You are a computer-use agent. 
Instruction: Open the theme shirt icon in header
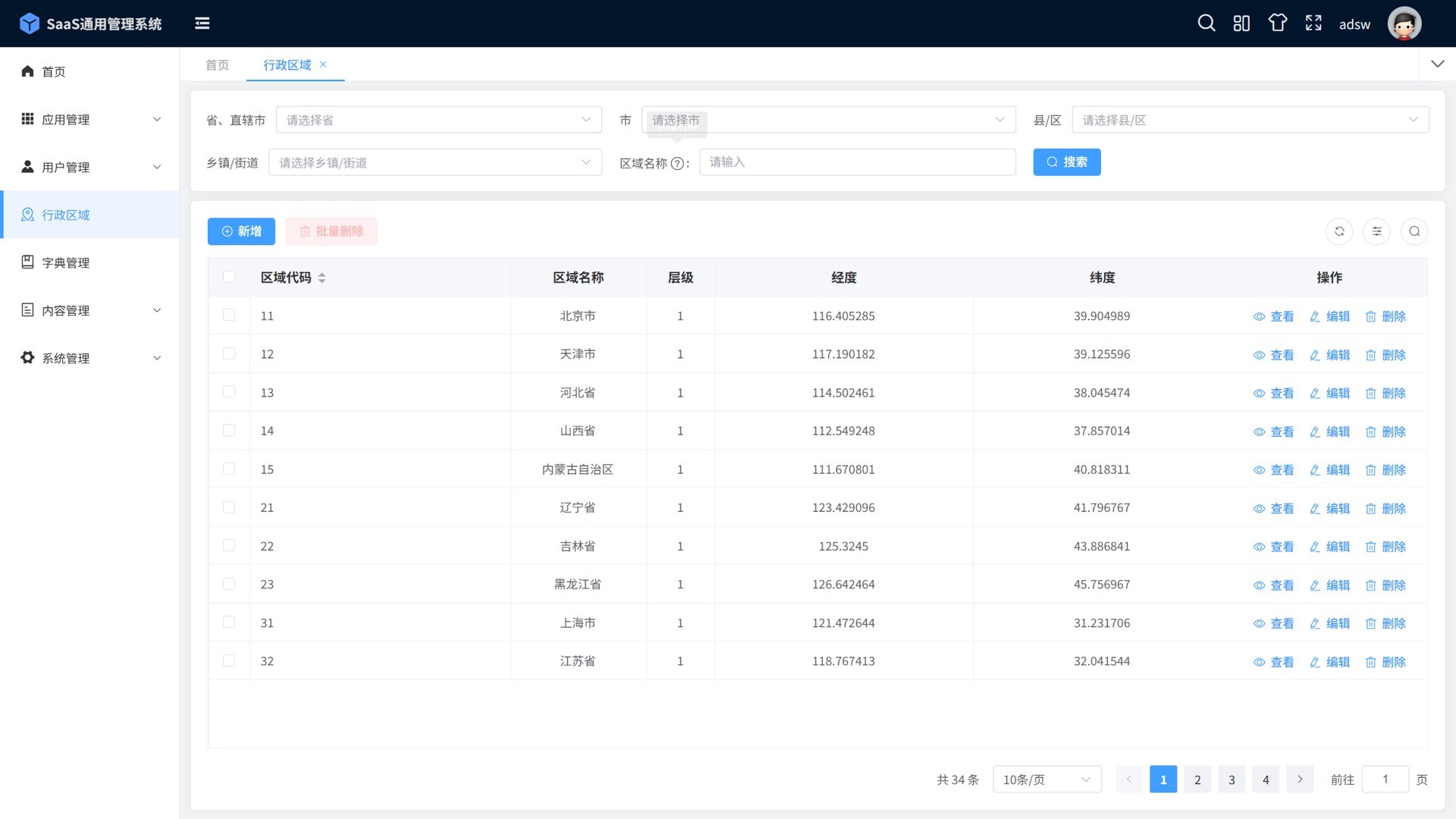click(1278, 24)
